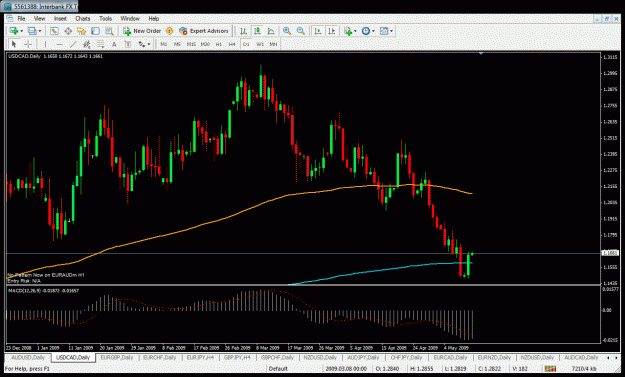Select the Crosshair tool
The height and width of the screenshot is (377, 625).
(x=28, y=44)
